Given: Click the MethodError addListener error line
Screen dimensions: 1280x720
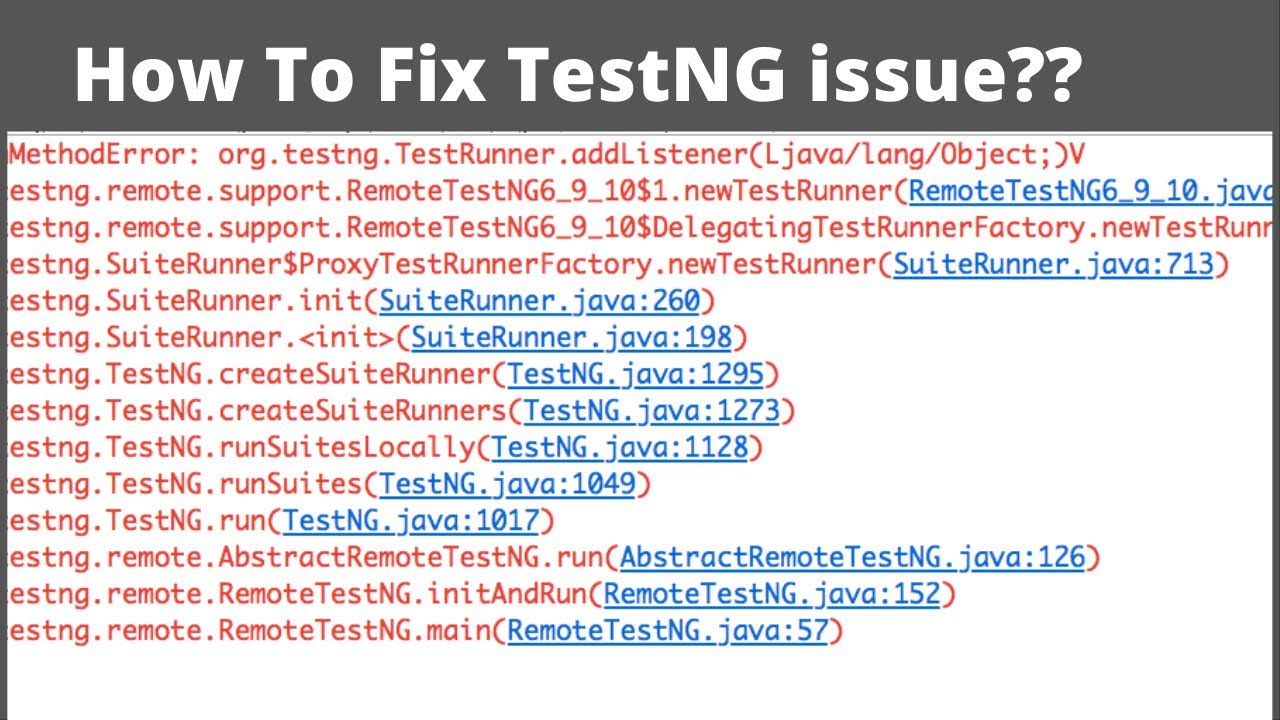Looking at the screenshot, I should click(x=546, y=155).
